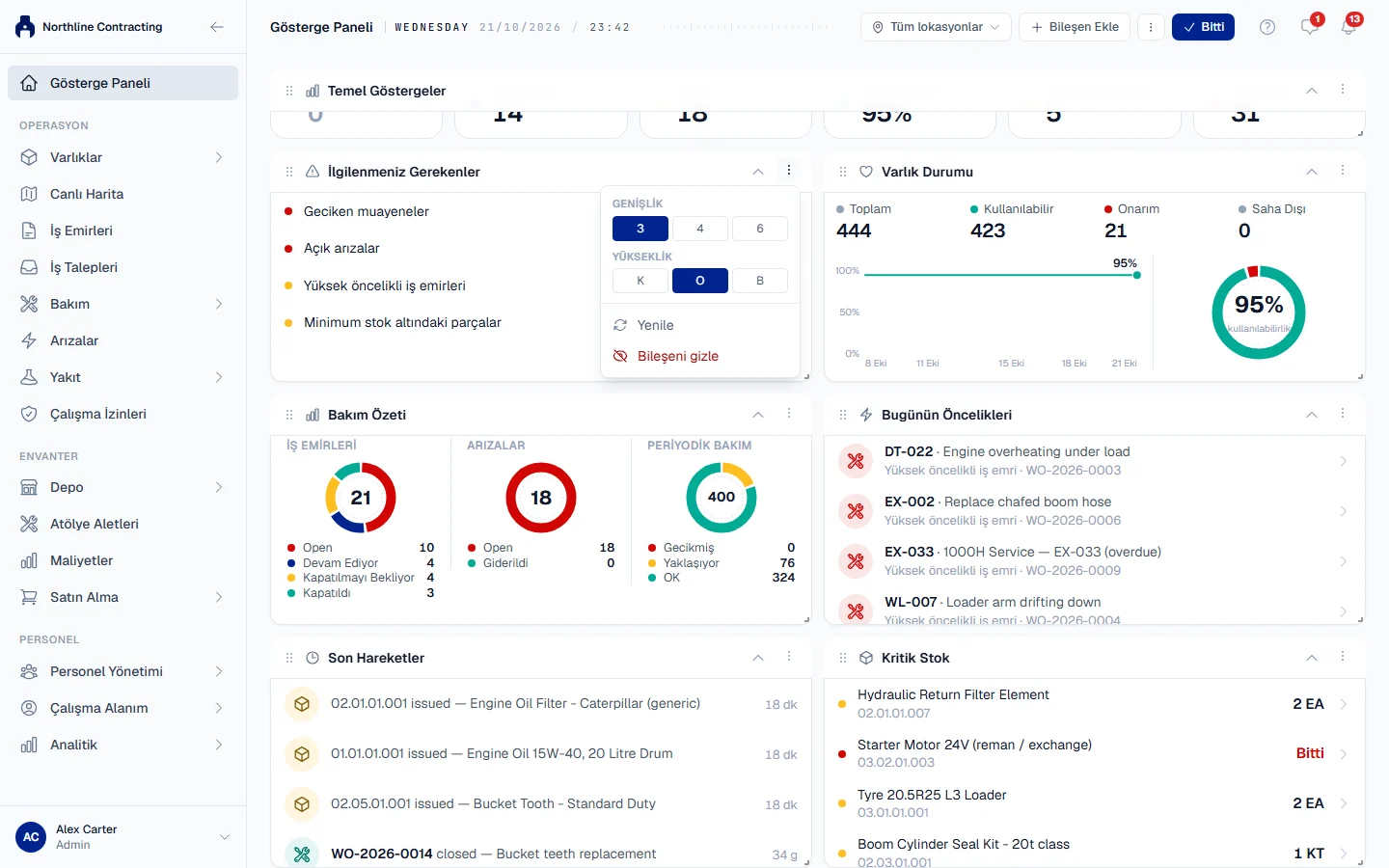
Task: Open the Starter Motor 24V stock row
Action: tap(1095, 753)
